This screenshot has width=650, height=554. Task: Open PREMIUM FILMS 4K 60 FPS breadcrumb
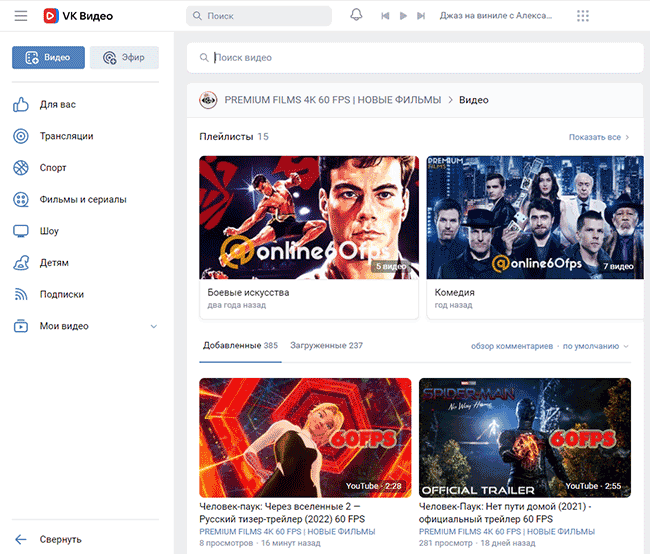[333, 100]
